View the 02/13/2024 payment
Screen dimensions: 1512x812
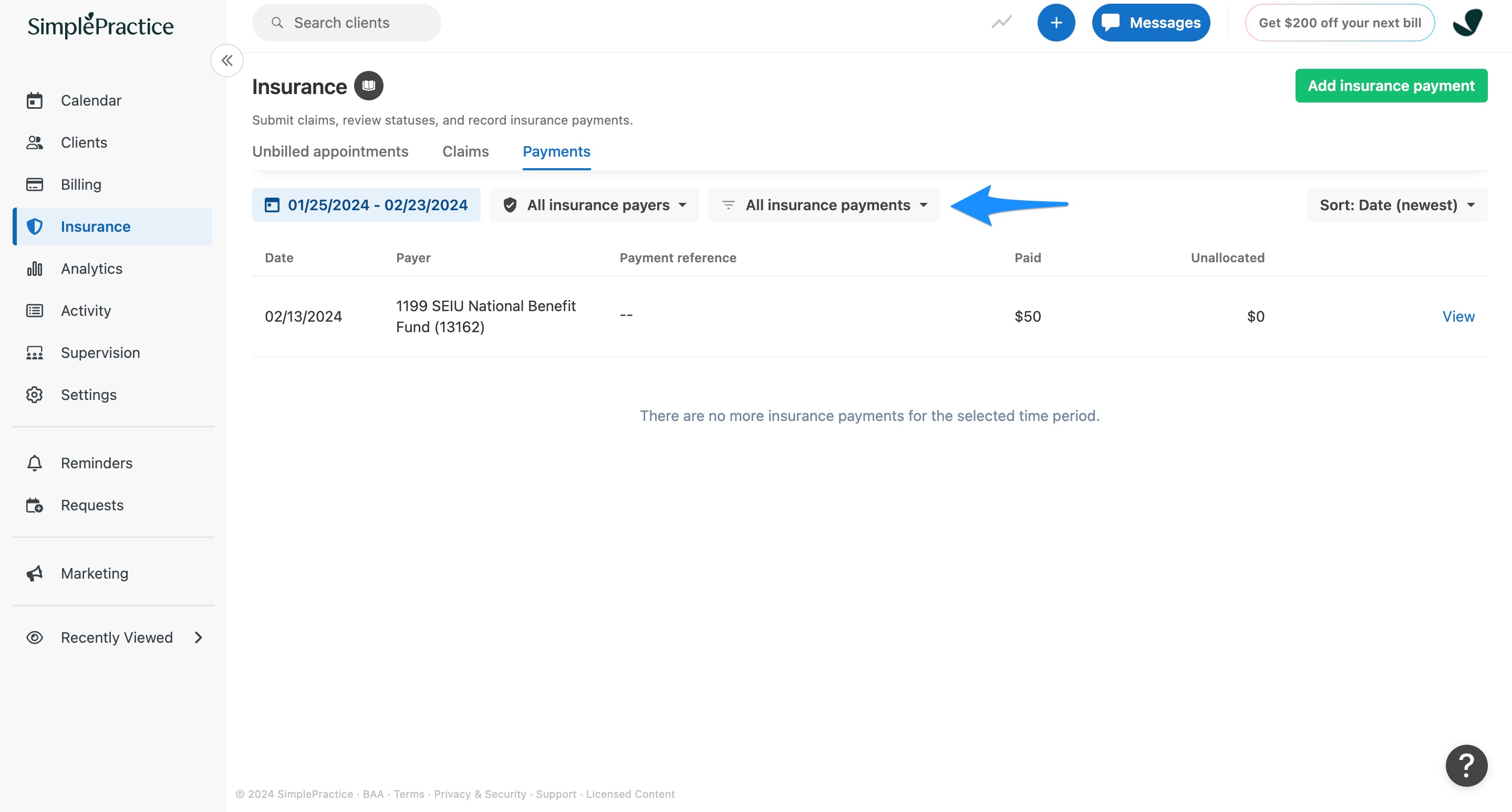point(1458,316)
